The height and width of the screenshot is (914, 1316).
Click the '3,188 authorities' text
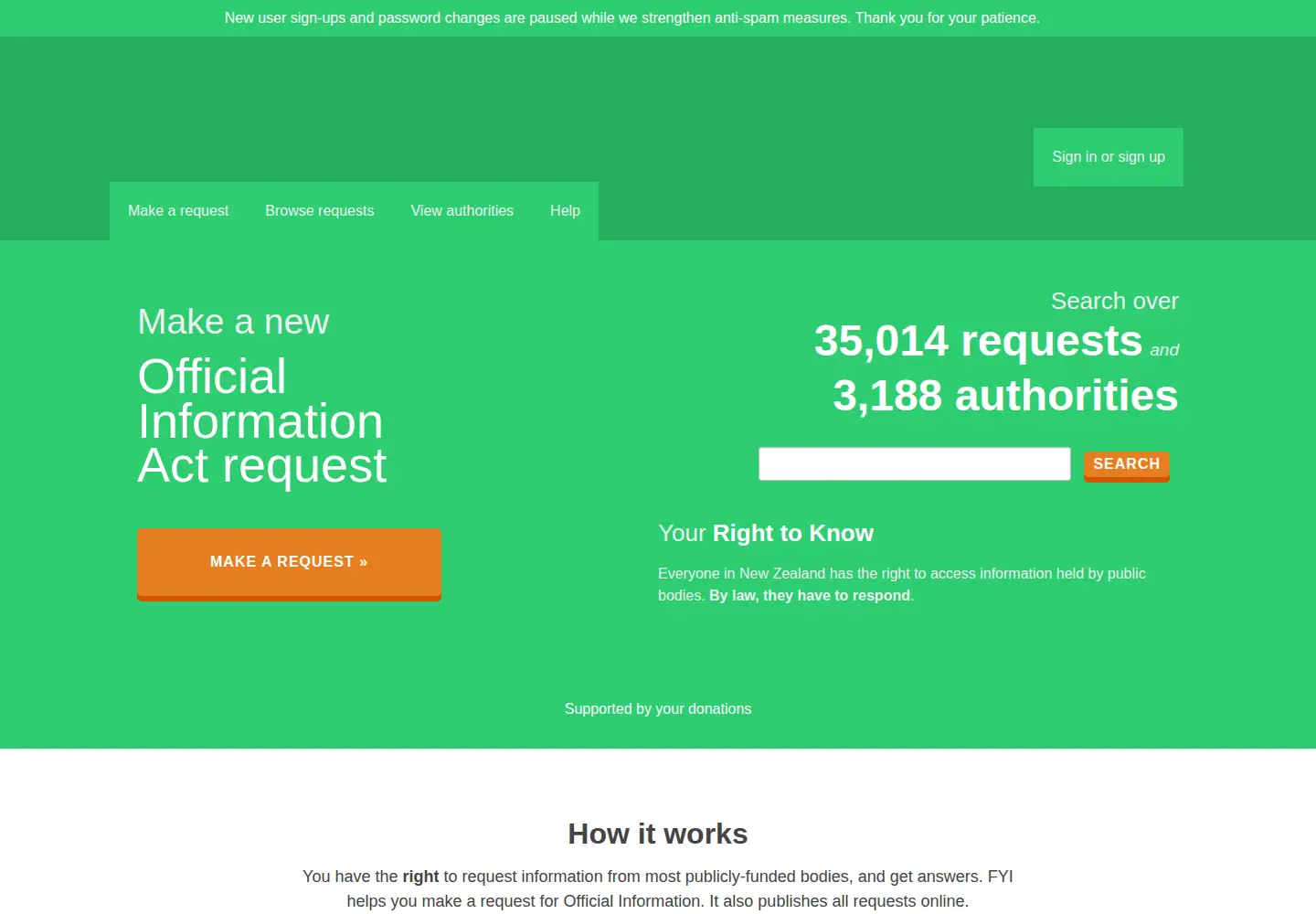pos(1005,396)
